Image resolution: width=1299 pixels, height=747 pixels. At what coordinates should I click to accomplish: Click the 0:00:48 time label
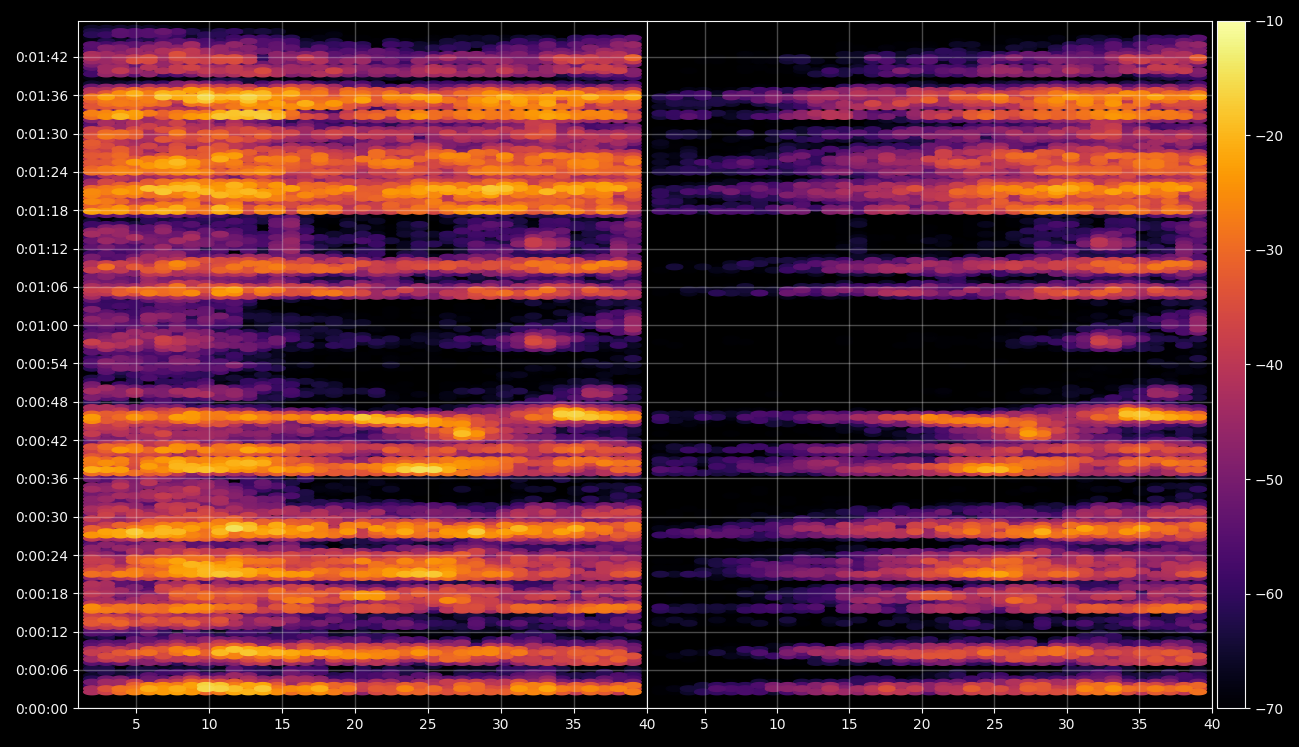coord(41,402)
